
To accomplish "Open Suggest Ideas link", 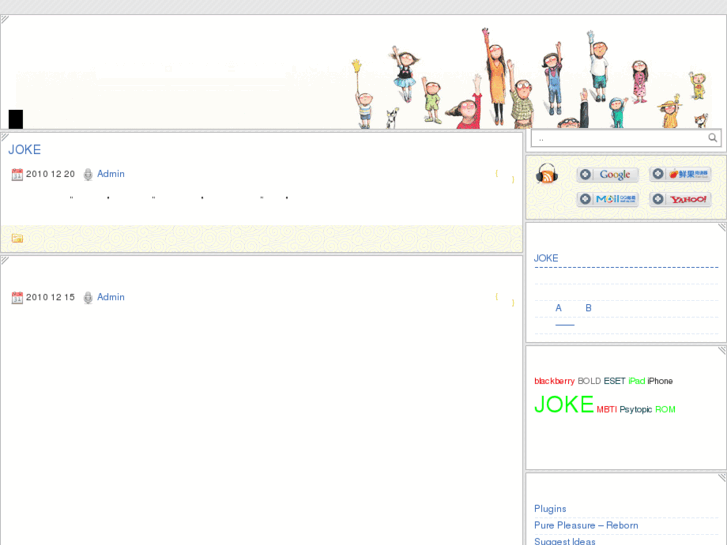I will [565, 541].
